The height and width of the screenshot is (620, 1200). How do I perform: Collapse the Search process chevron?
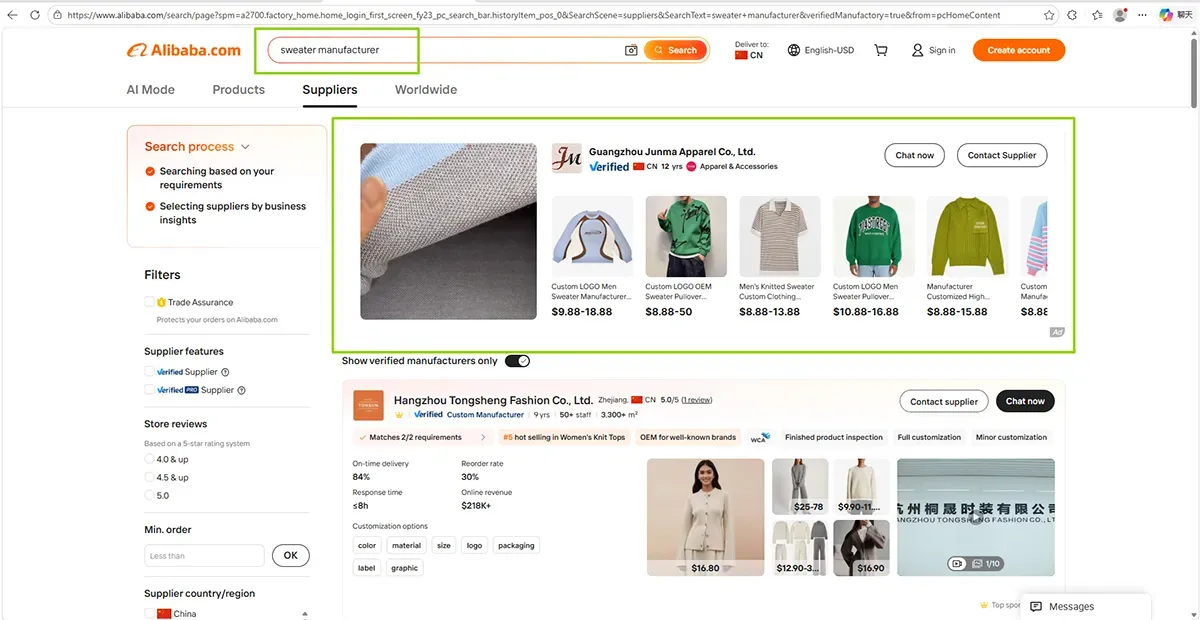click(x=245, y=147)
